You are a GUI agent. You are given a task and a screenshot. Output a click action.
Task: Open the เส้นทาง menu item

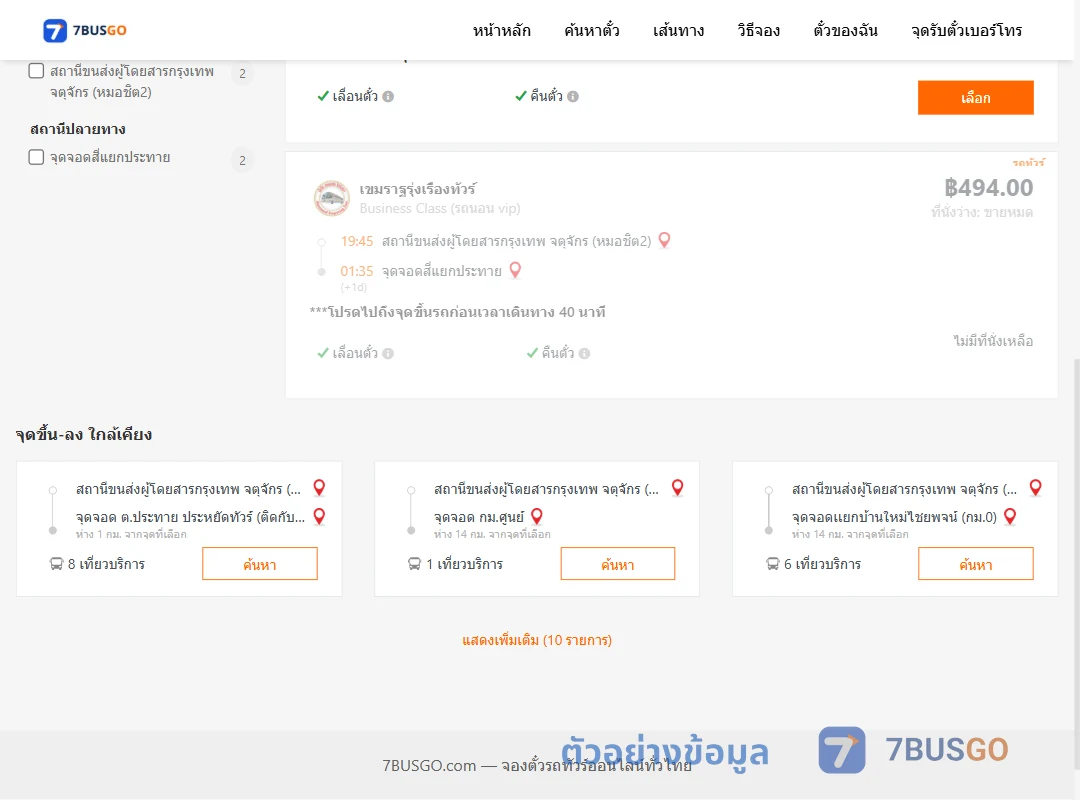678,30
